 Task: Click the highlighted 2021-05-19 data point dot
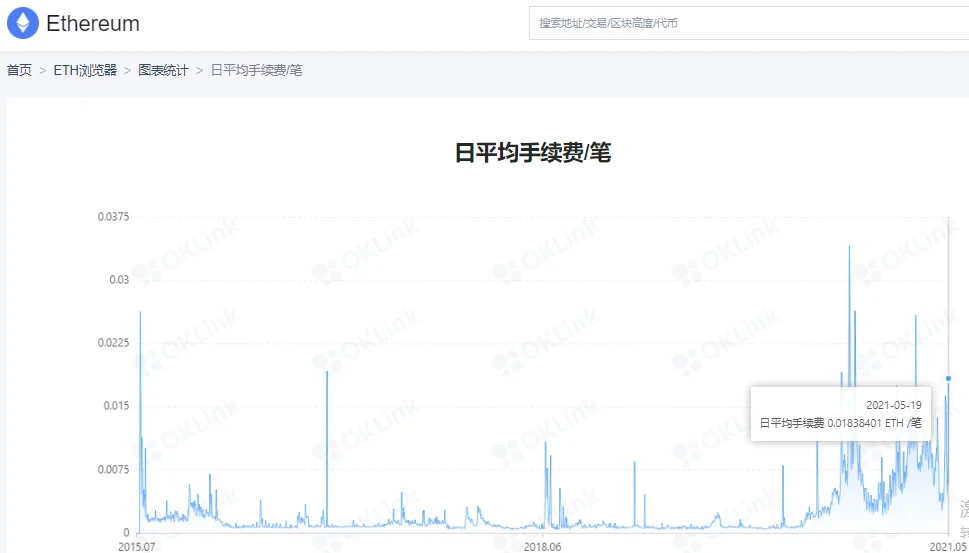[948, 378]
